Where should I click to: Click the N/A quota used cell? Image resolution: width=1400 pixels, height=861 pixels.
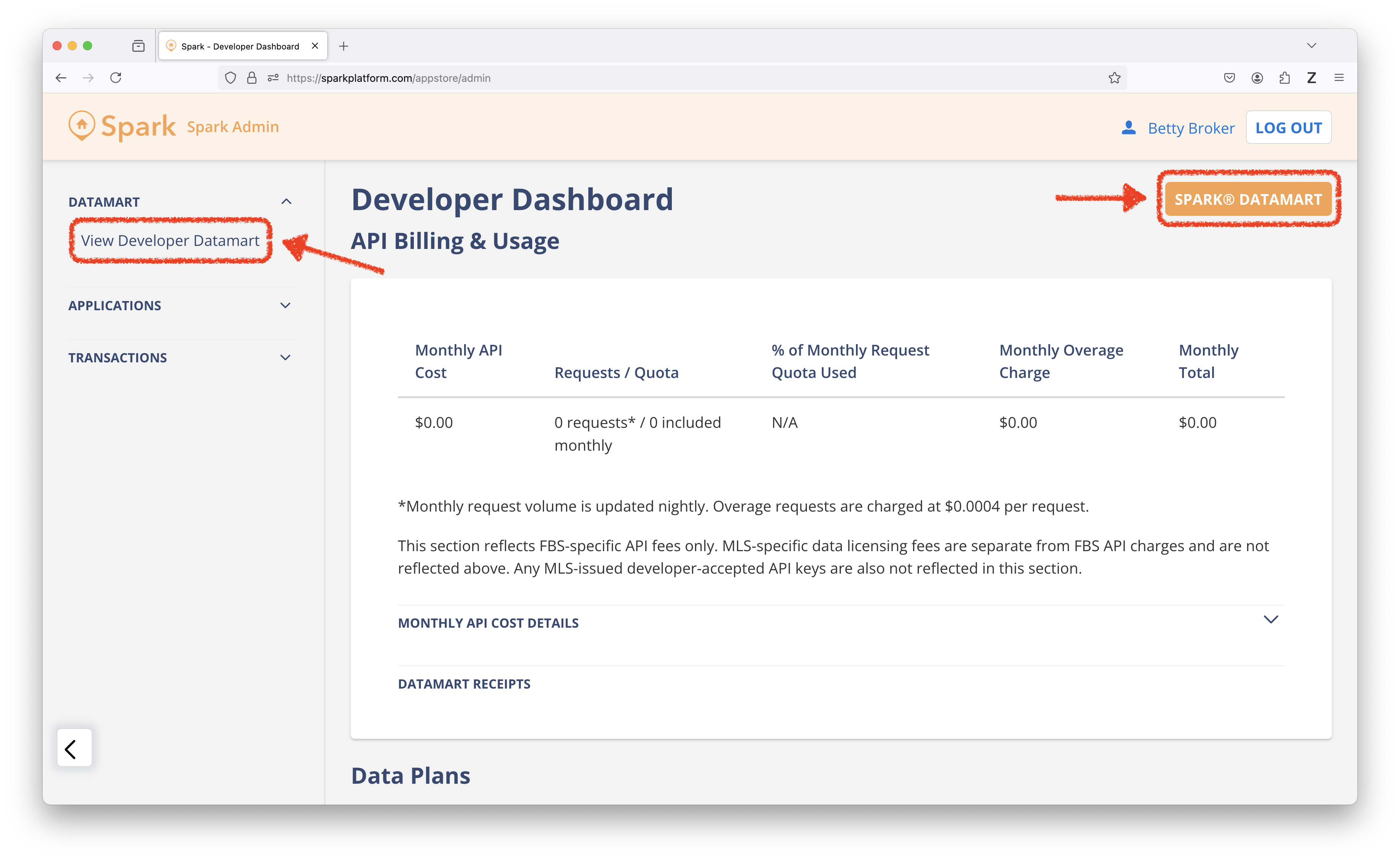click(x=784, y=423)
